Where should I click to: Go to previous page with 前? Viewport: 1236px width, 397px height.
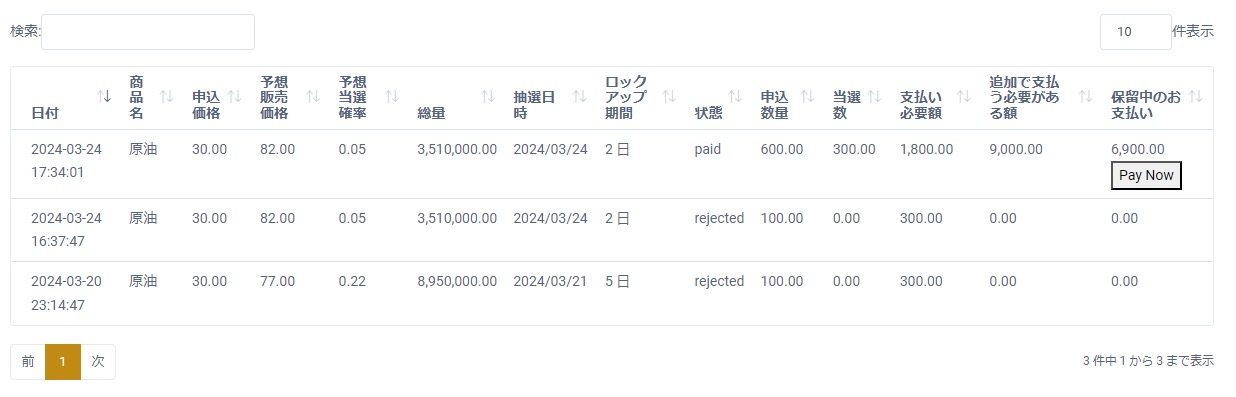point(28,362)
